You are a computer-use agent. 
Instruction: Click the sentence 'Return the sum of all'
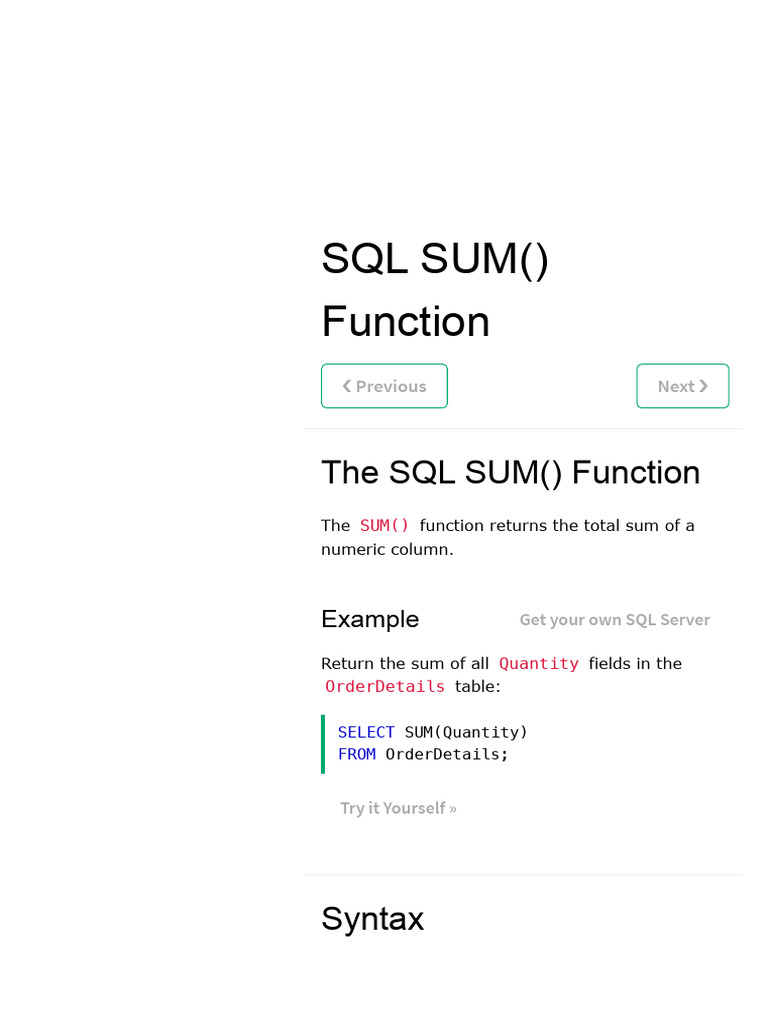click(x=405, y=664)
